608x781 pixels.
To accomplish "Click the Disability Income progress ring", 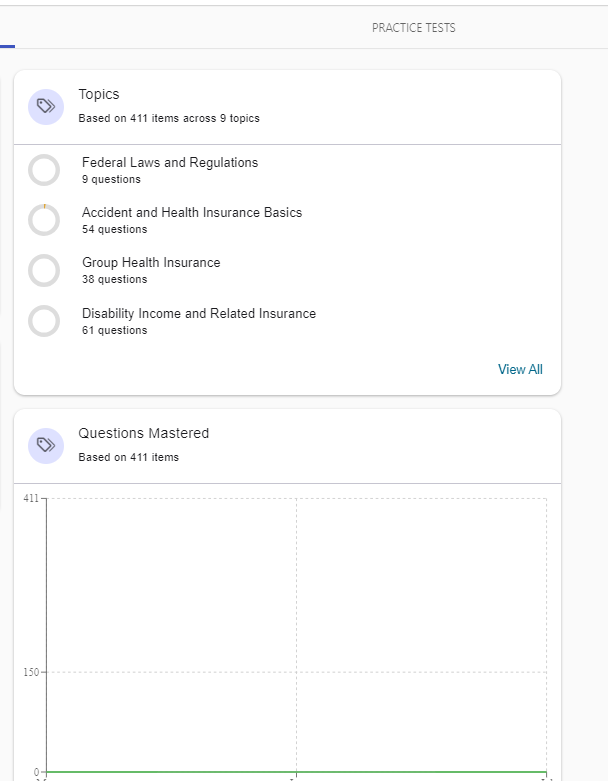I will pos(44,321).
